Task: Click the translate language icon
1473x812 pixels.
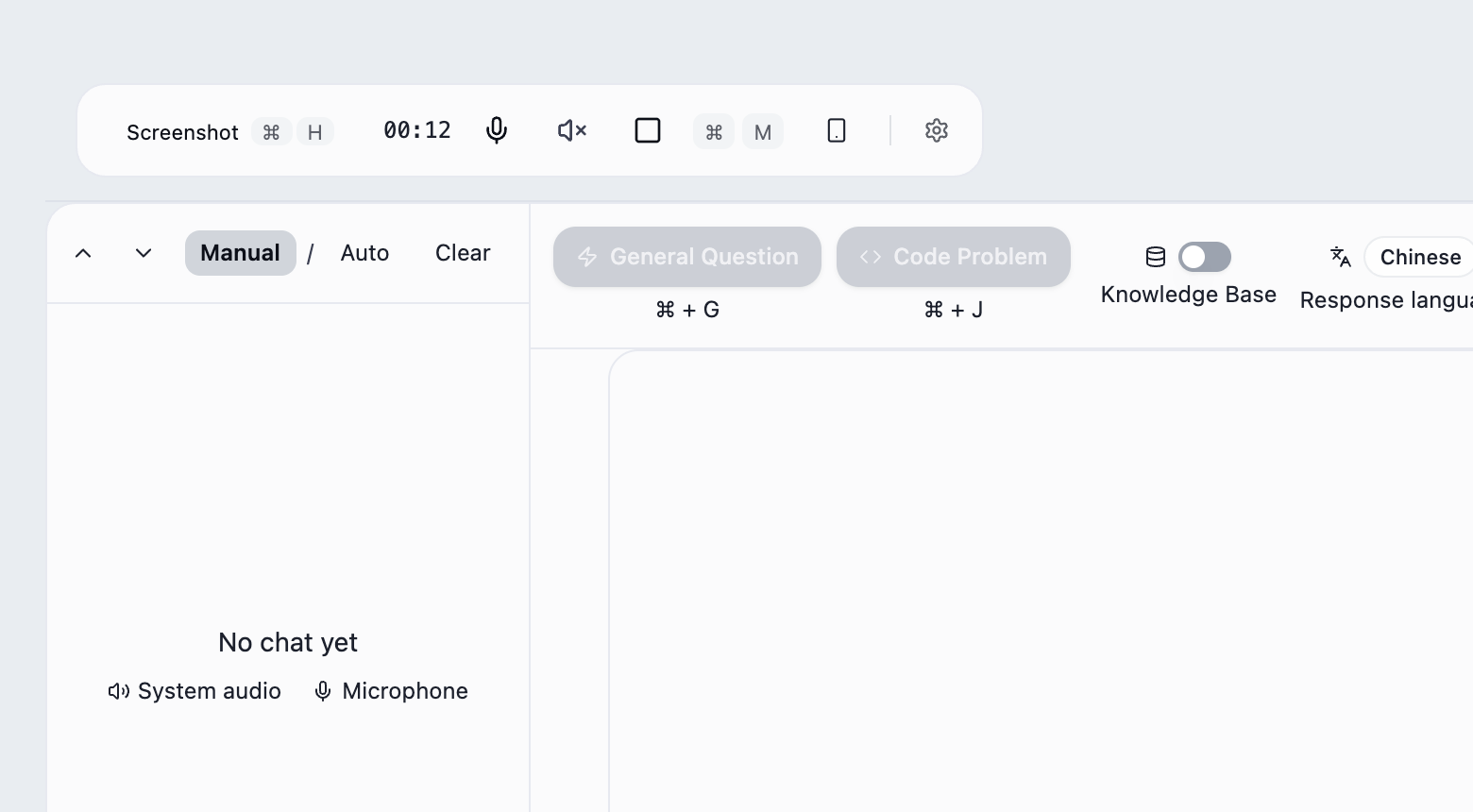Action: pos(1341,257)
